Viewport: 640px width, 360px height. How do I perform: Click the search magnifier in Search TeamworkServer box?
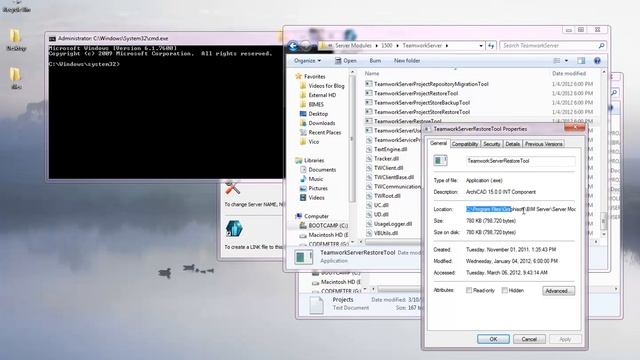[x=601, y=46]
